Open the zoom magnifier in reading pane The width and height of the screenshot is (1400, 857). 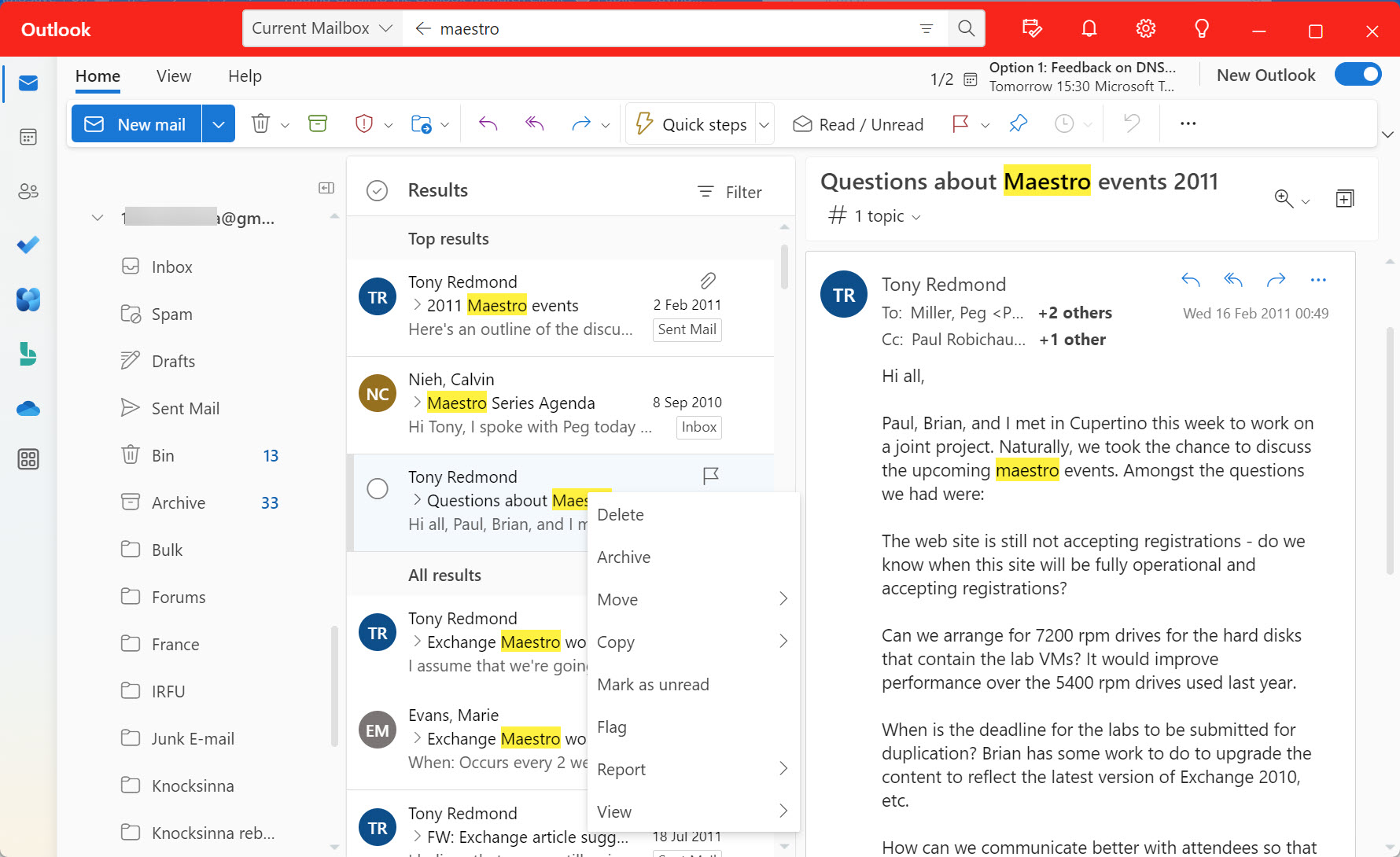[1284, 199]
